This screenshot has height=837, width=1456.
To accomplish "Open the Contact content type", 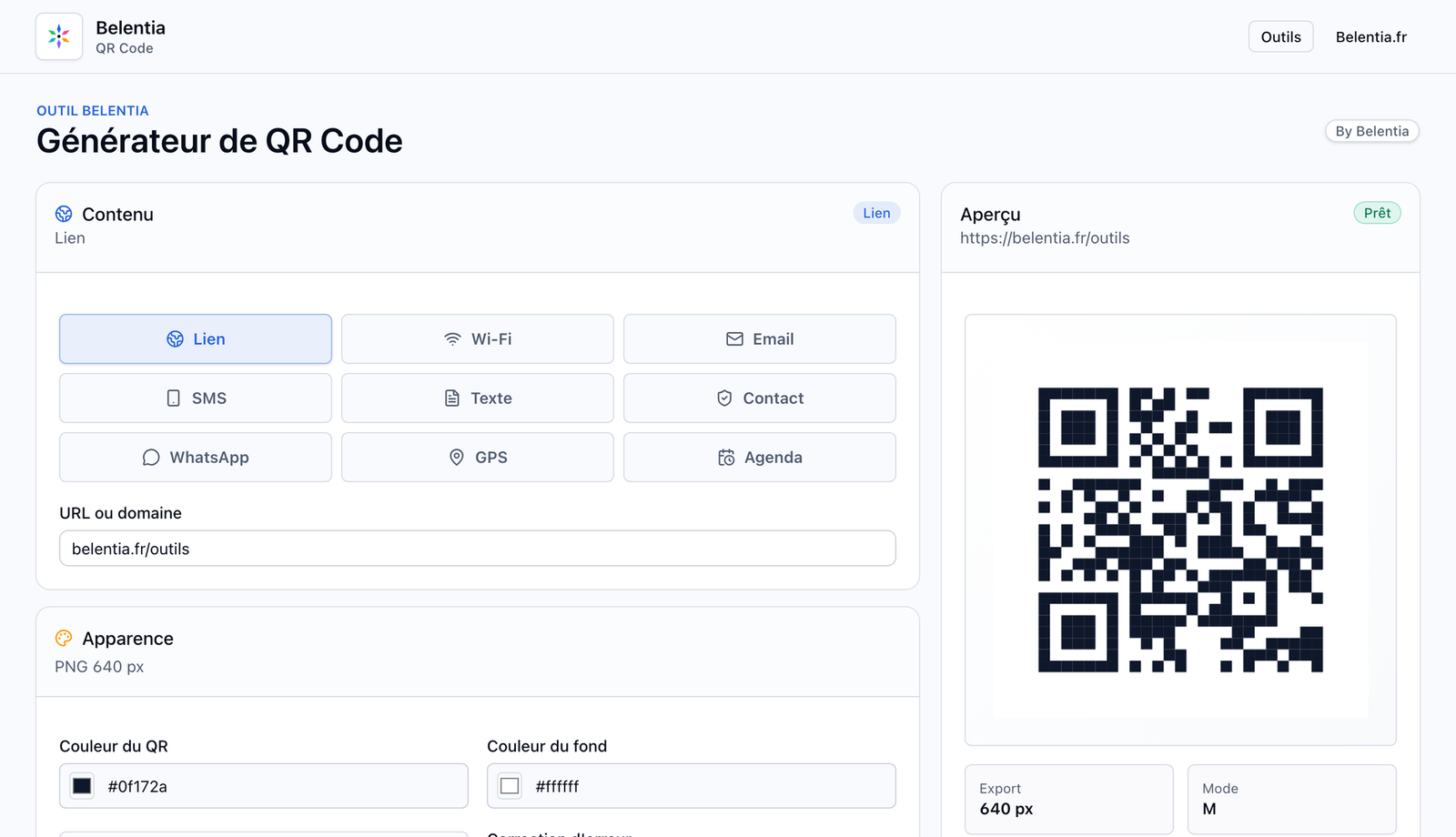I will coord(760,398).
